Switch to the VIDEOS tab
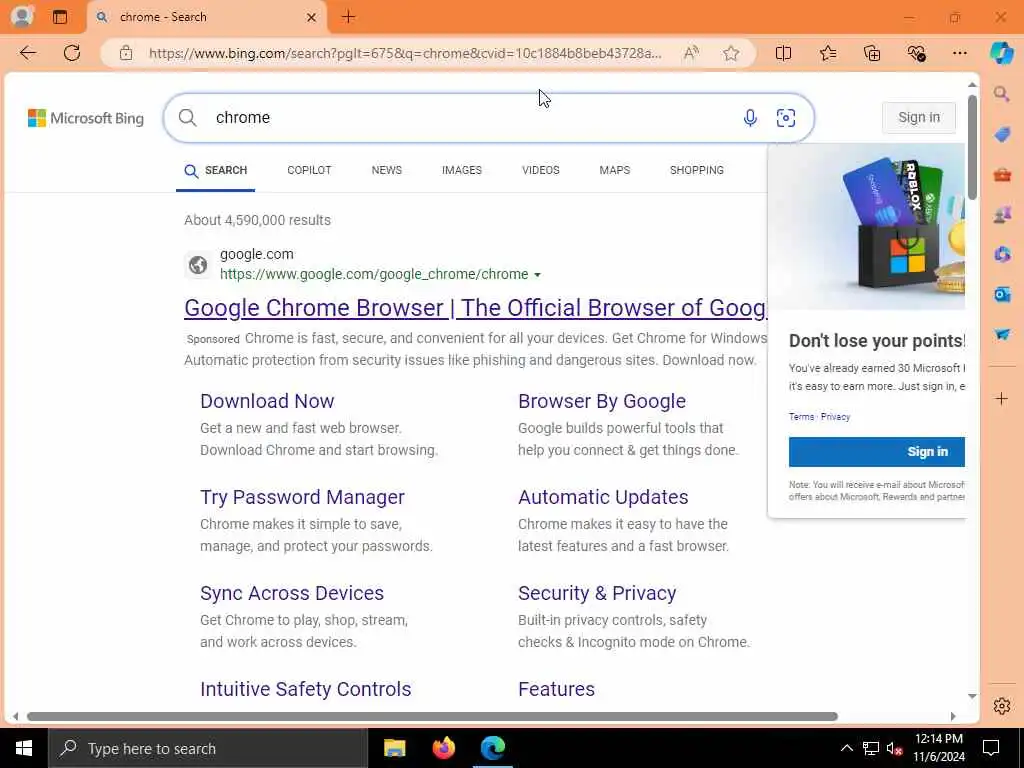 (541, 170)
